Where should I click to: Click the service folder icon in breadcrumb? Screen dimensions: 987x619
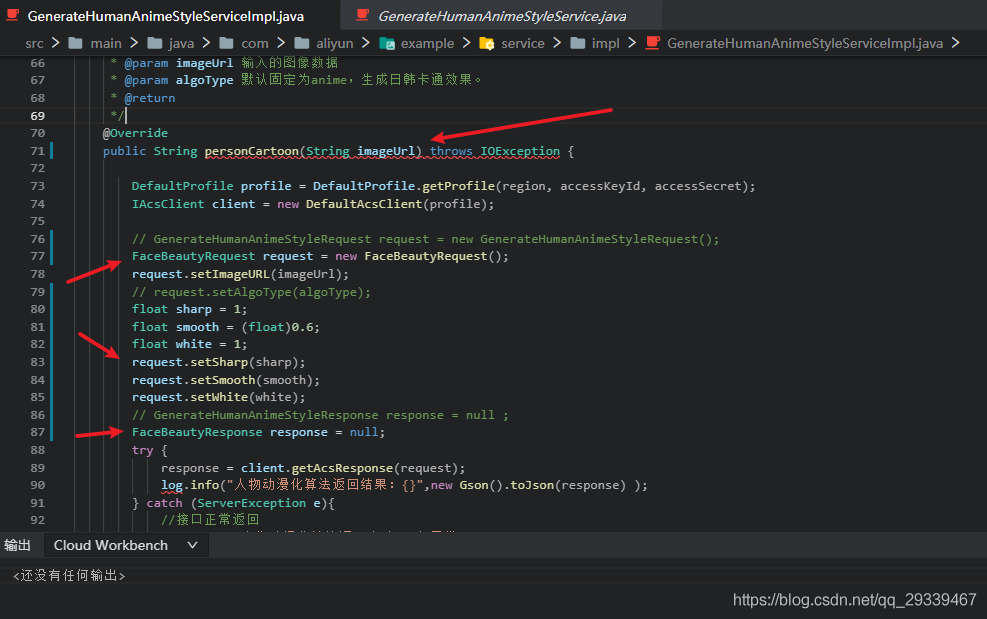click(487, 43)
